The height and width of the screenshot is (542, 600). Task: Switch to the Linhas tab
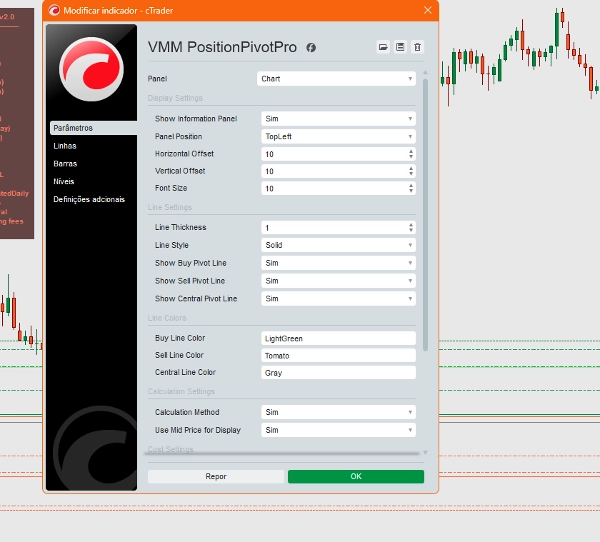(65, 146)
